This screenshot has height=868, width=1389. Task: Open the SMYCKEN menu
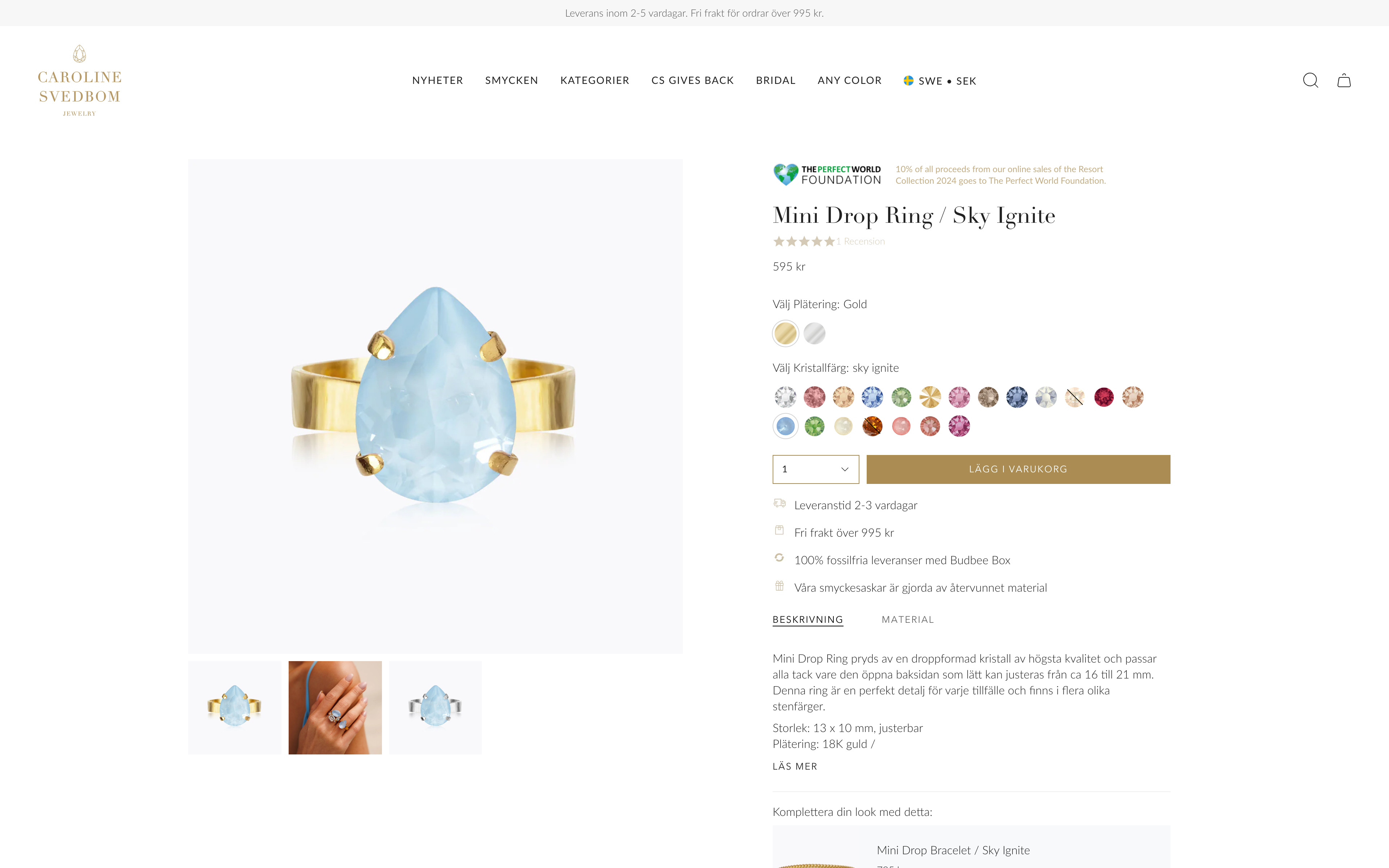click(x=511, y=80)
